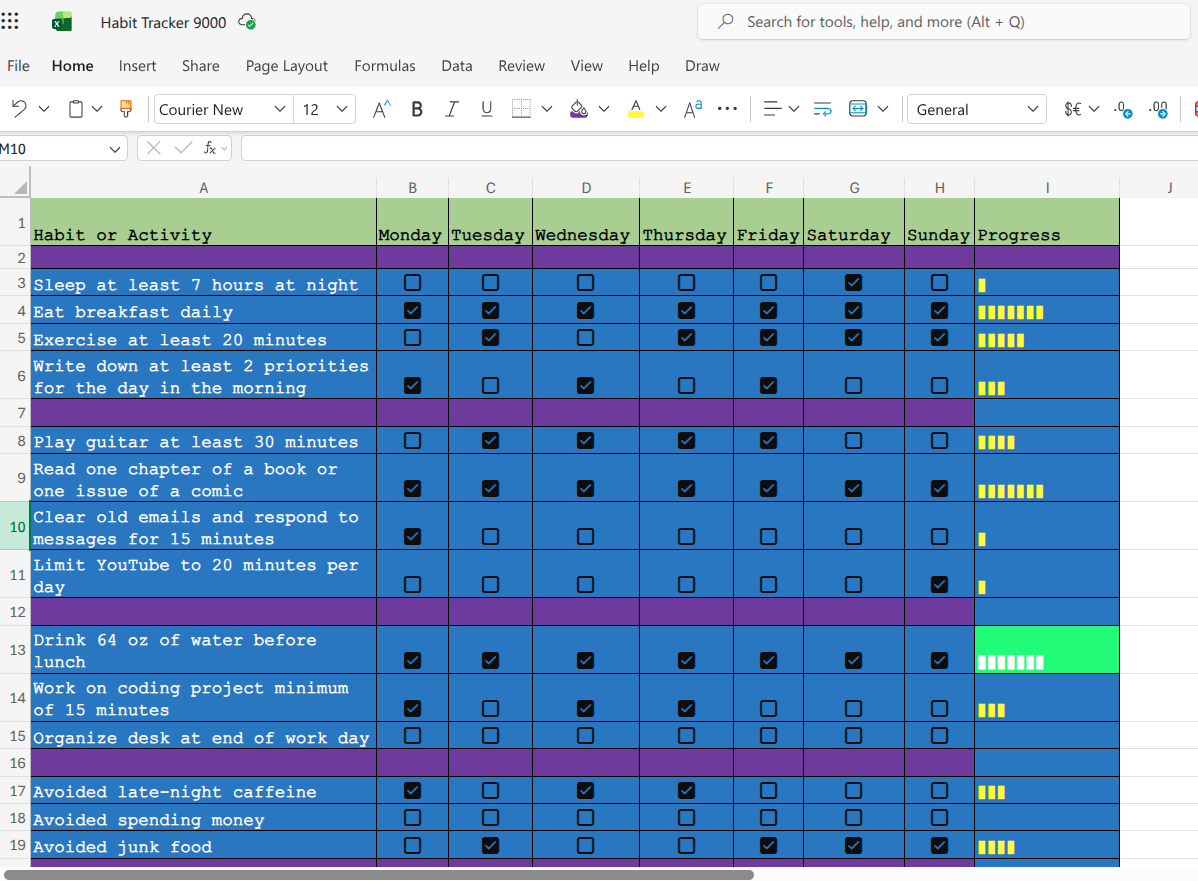Check Saturday box for Play guitar row
The height and width of the screenshot is (881, 1198).
tap(853, 440)
